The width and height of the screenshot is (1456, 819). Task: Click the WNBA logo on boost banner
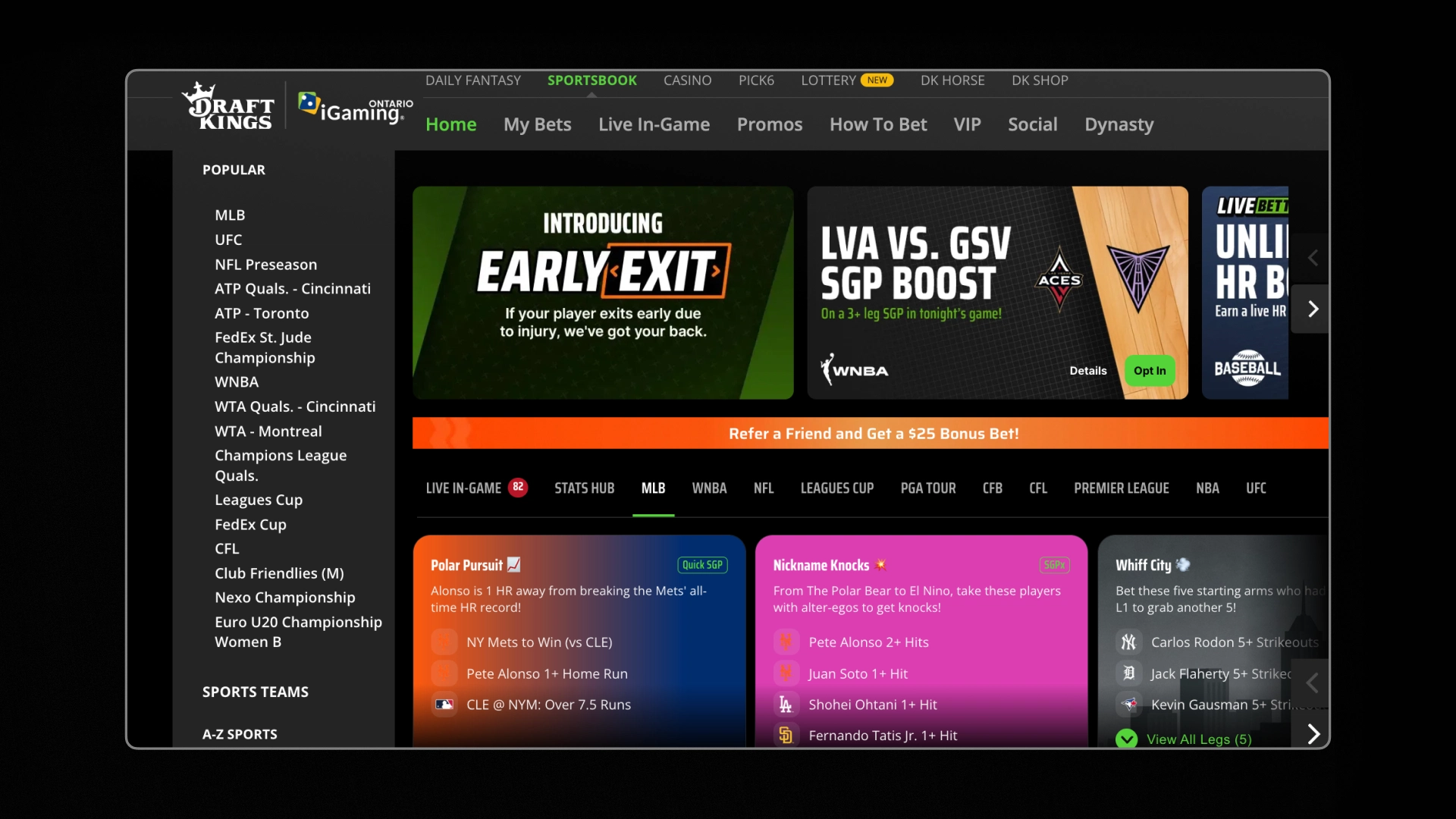coord(854,370)
